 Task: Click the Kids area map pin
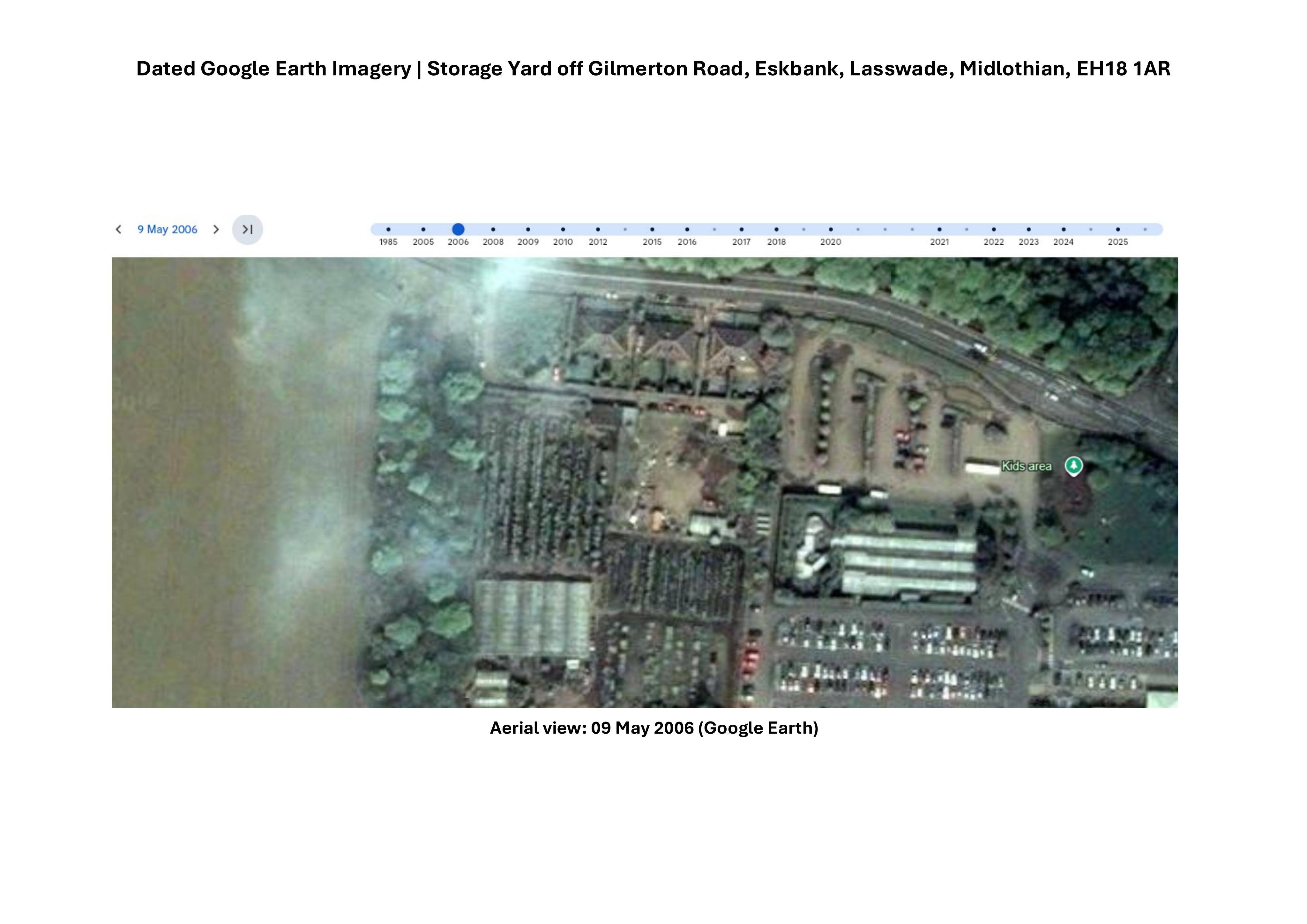[1074, 466]
